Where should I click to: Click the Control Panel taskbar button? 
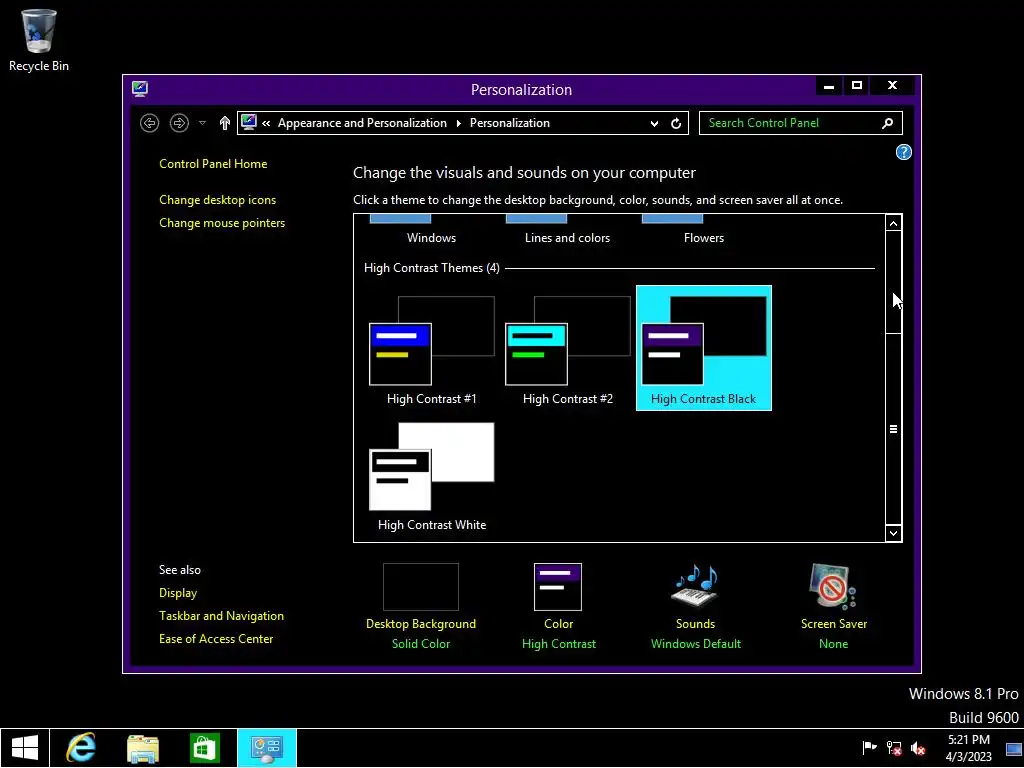point(266,748)
